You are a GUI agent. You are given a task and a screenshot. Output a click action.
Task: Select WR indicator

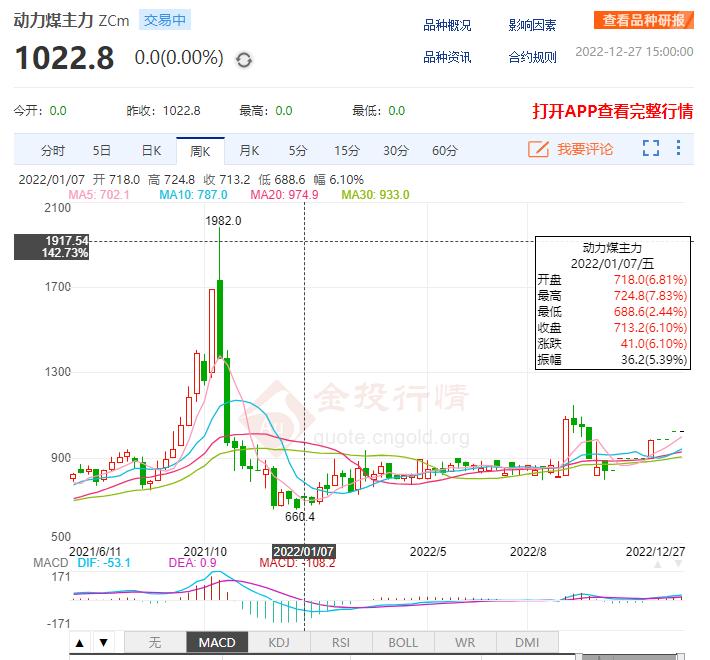pos(465,642)
